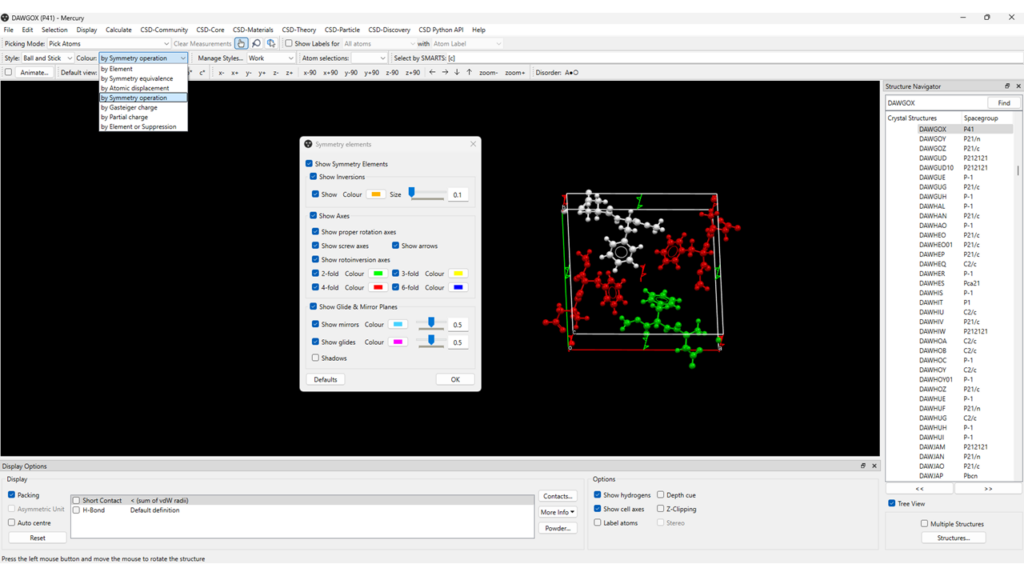Open the CSD-Materials menu

[x=253, y=30]
